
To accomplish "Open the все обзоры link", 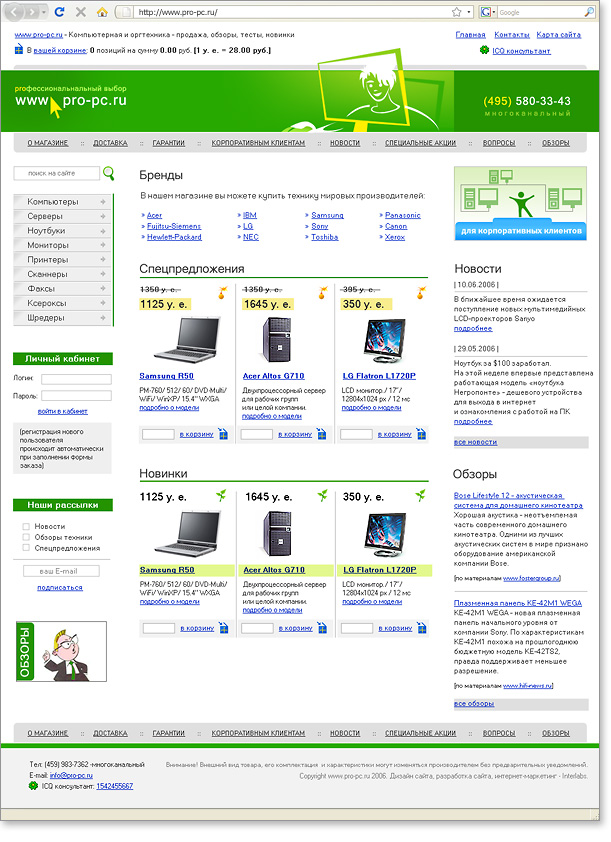I will [x=474, y=703].
